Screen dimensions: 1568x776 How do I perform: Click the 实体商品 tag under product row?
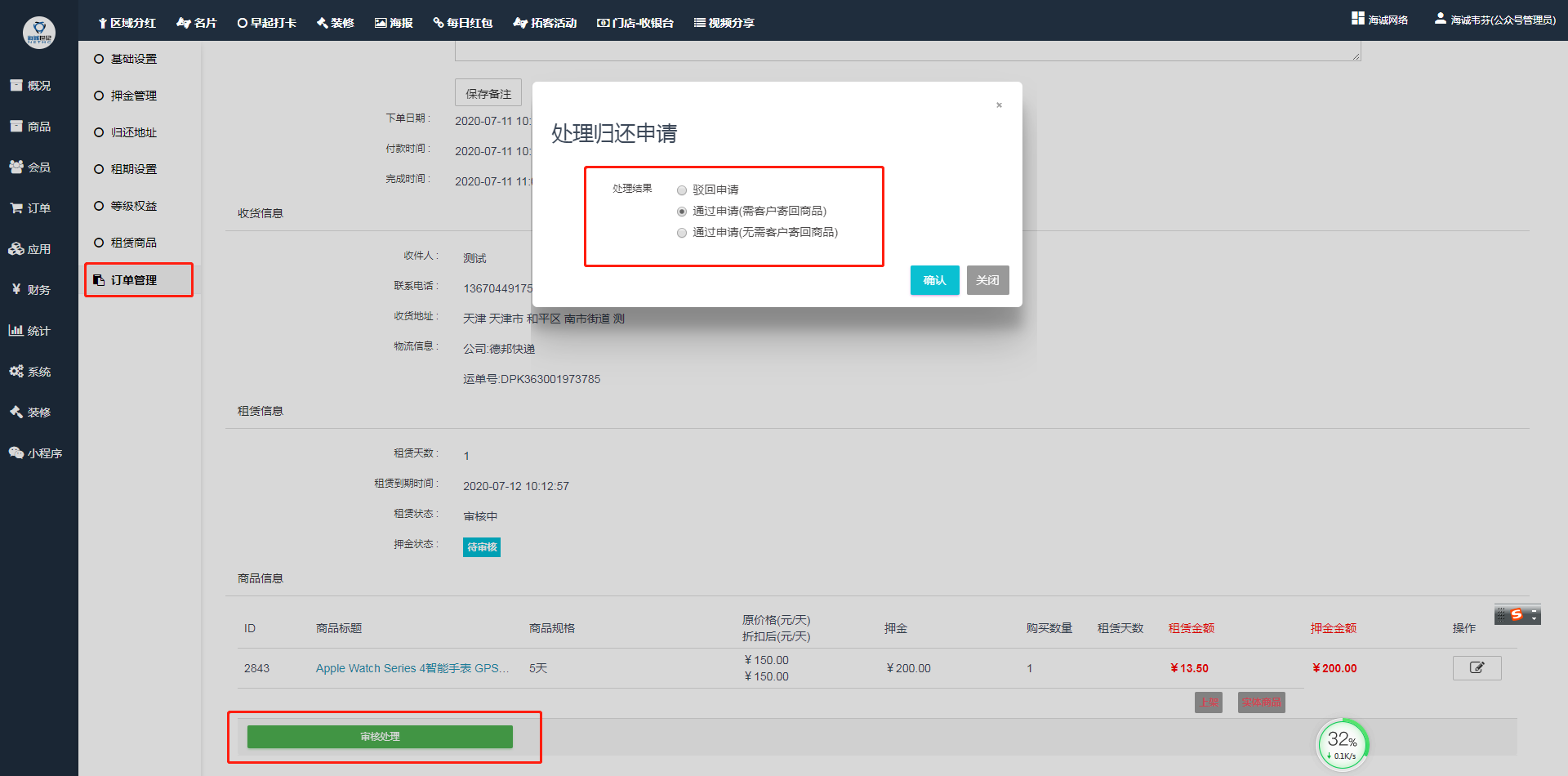coord(1262,702)
